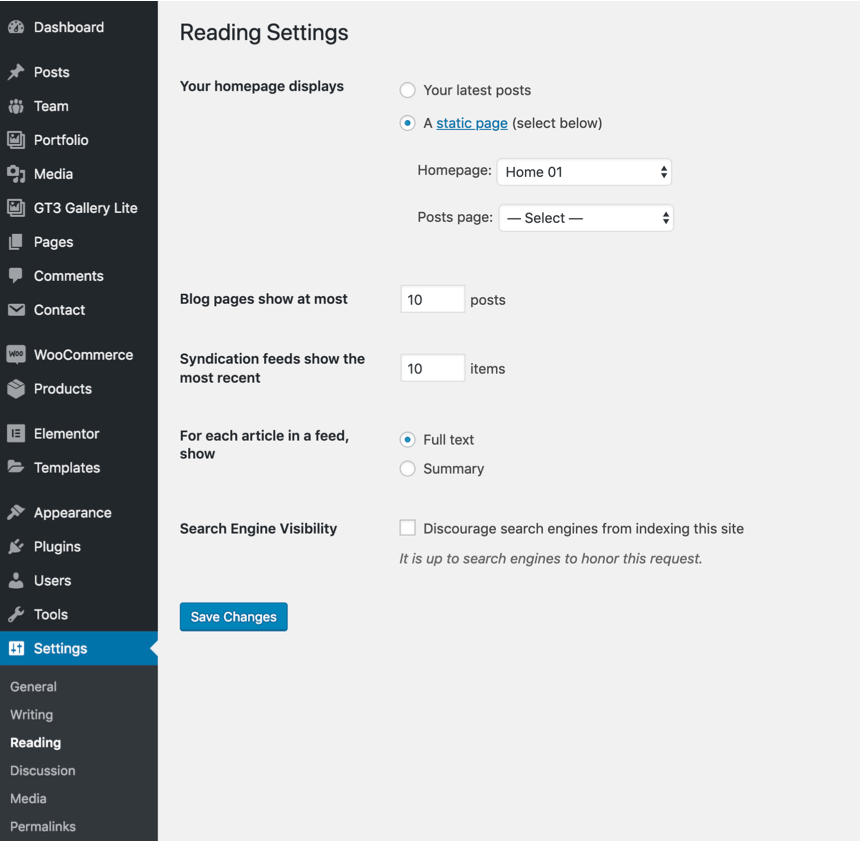
Task: Follow the static page link
Action: pos(472,123)
